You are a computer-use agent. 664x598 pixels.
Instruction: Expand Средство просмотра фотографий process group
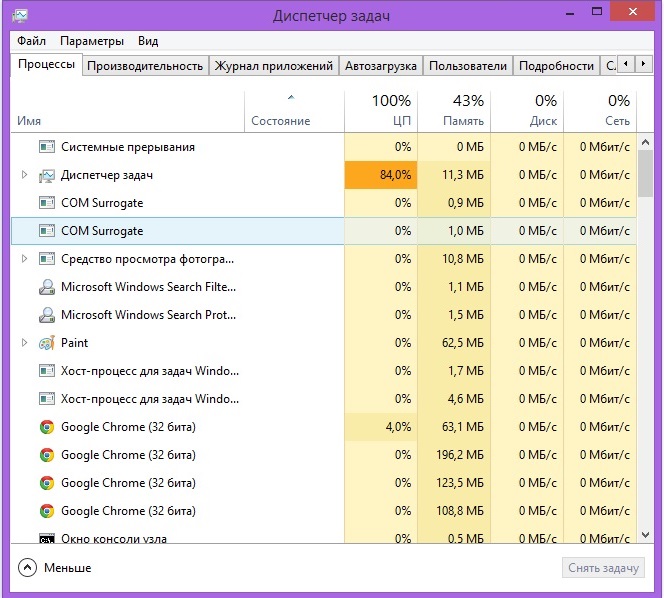click(25, 259)
